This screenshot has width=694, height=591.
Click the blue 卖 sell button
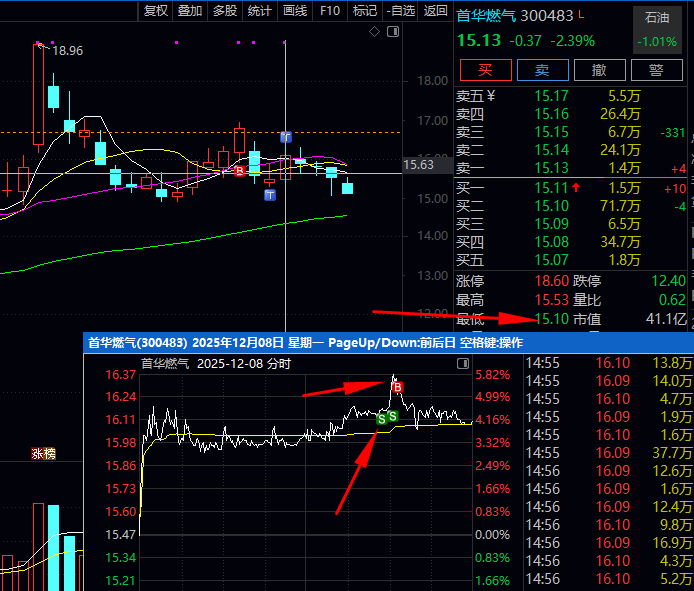543,70
